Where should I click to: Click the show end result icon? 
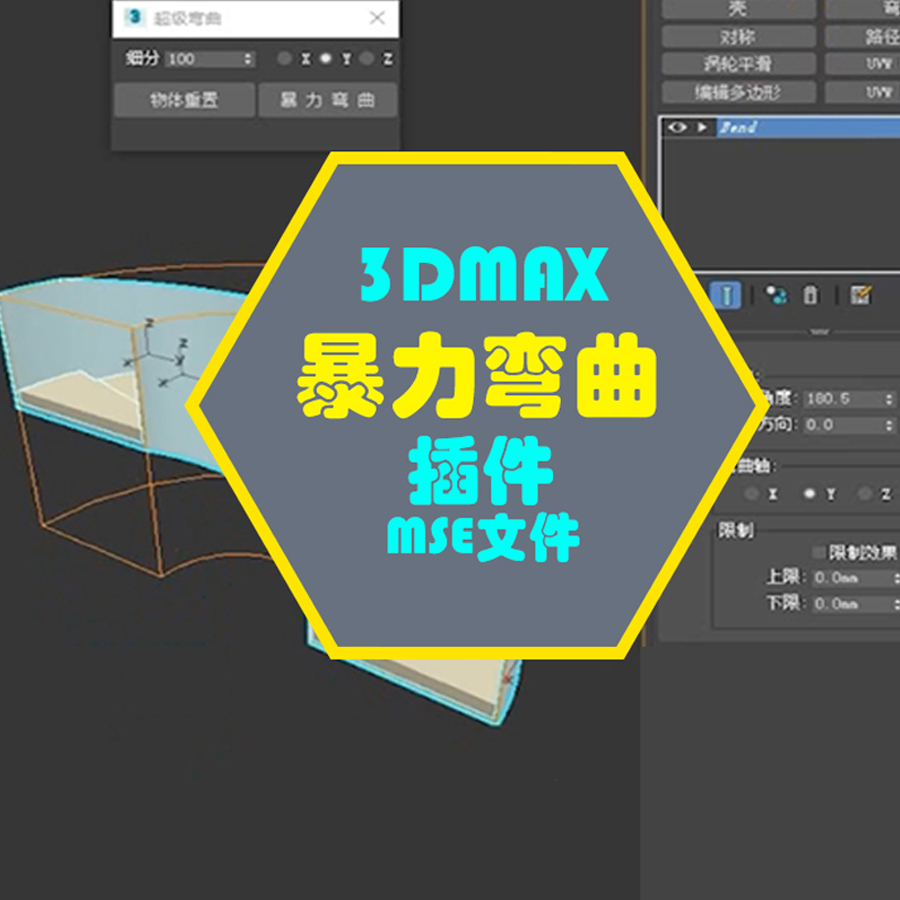(726, 295)
